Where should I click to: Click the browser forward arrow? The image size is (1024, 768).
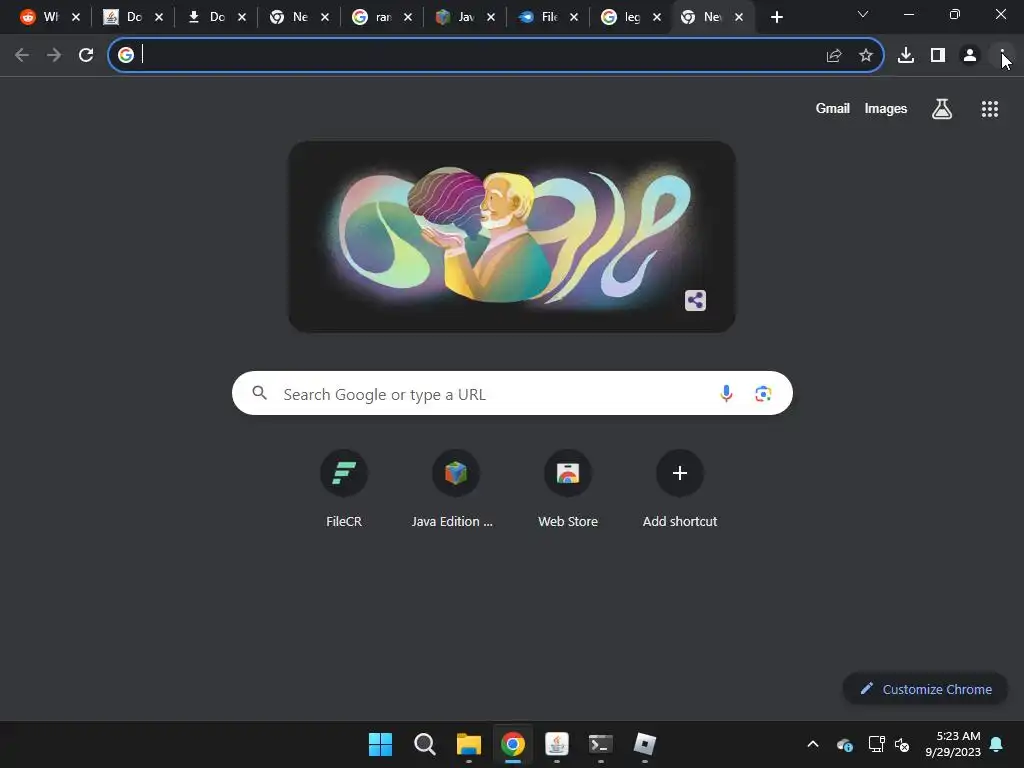click(54, 56)
